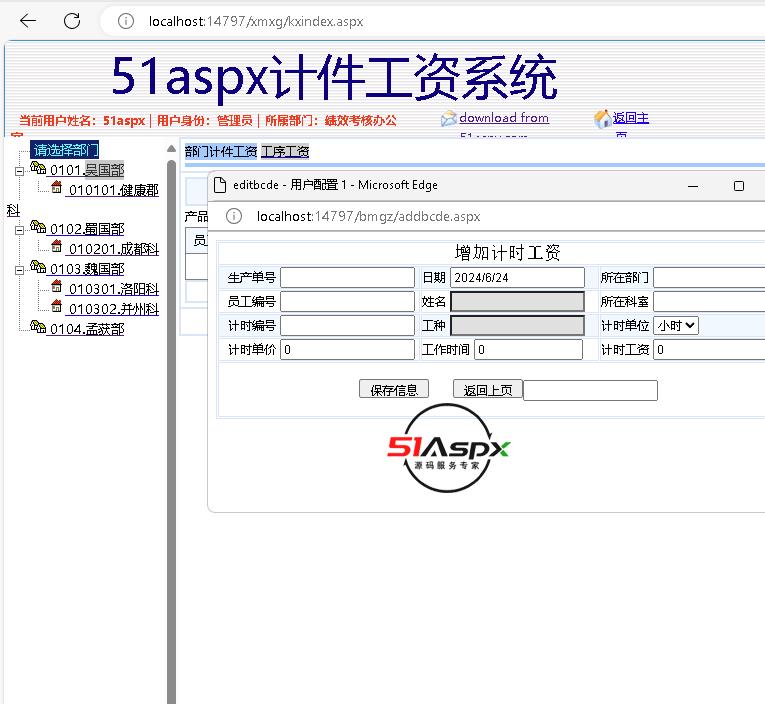Select 0102.蜀国部 department link
765x704 pixels.
click(x=87, y=229)
